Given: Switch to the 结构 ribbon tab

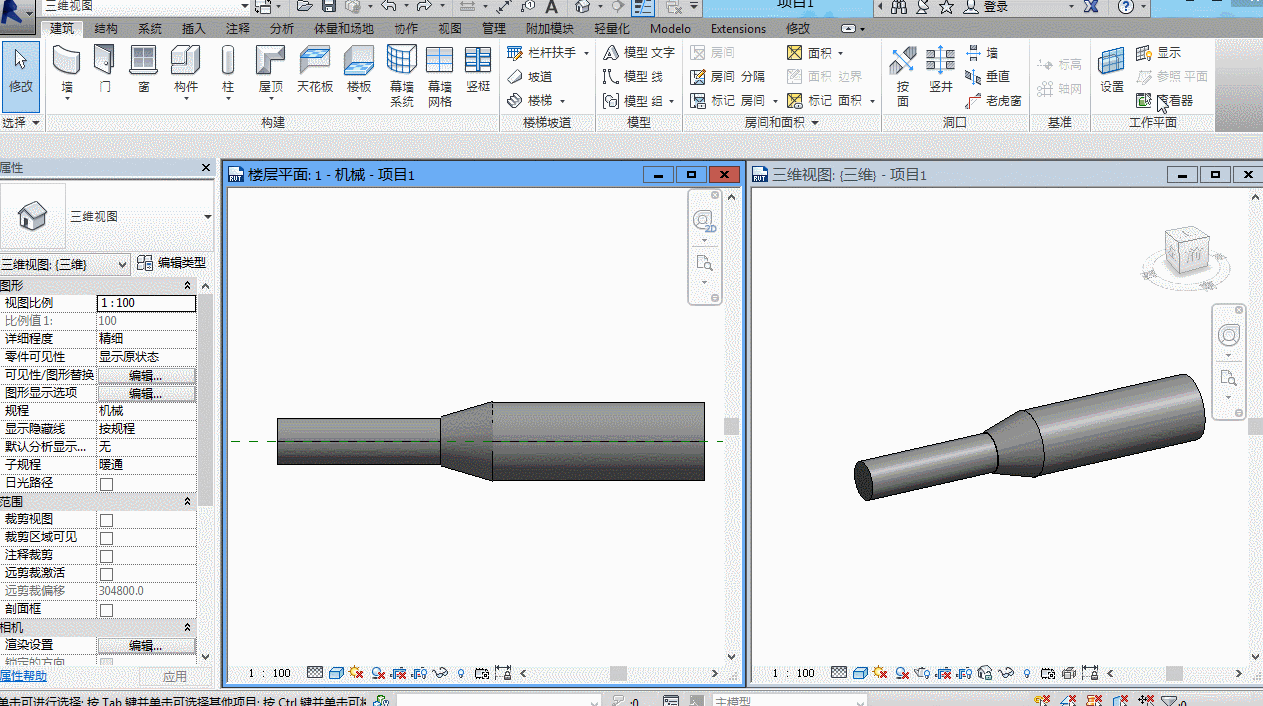Looking at the screenshot, I should pos(106,28).
